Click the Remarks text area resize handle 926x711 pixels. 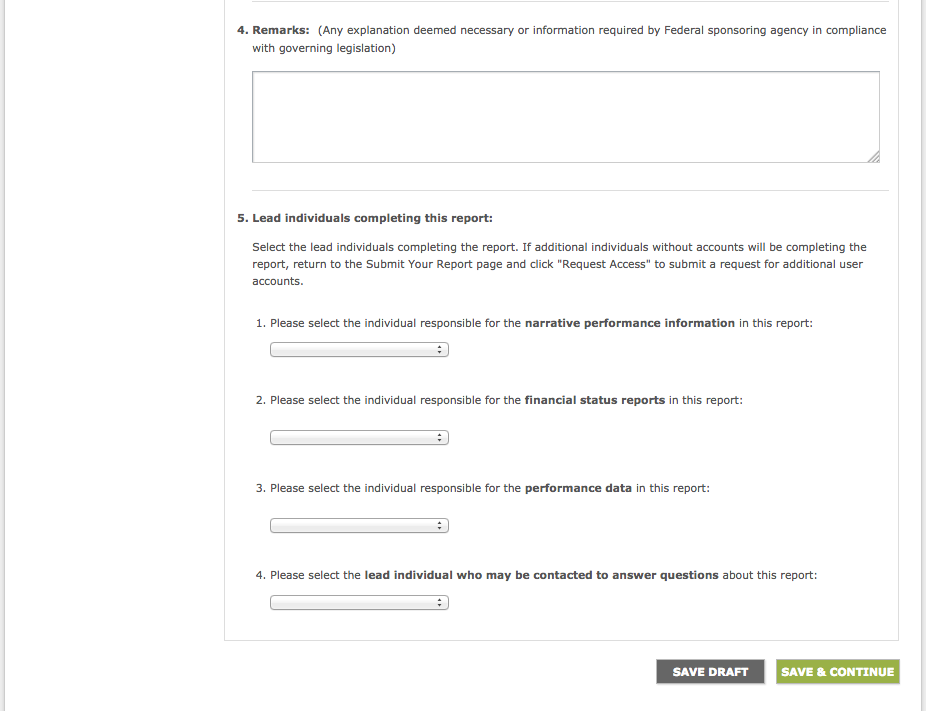coord(873,156)
